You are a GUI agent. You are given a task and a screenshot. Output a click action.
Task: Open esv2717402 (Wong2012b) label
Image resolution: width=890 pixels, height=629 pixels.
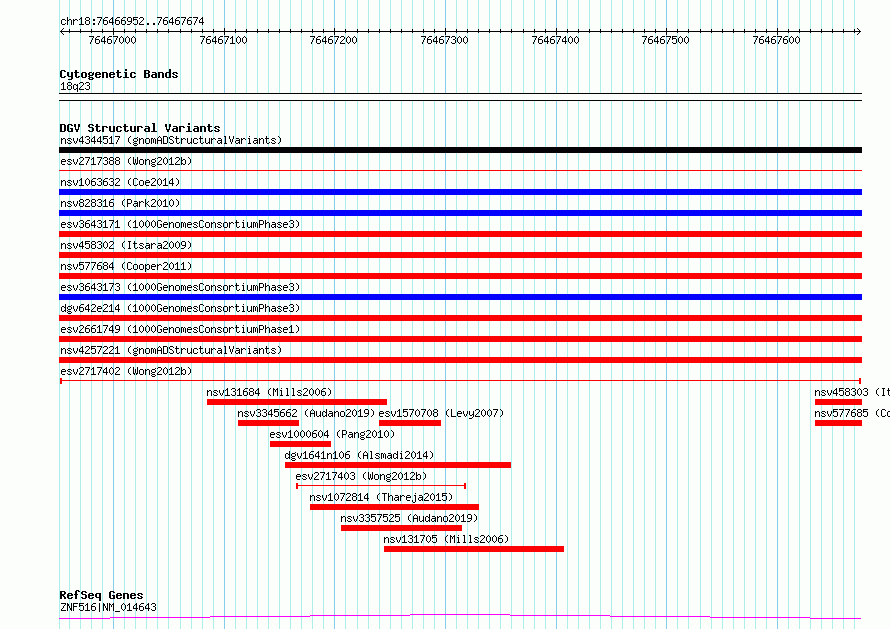point(126,371)
